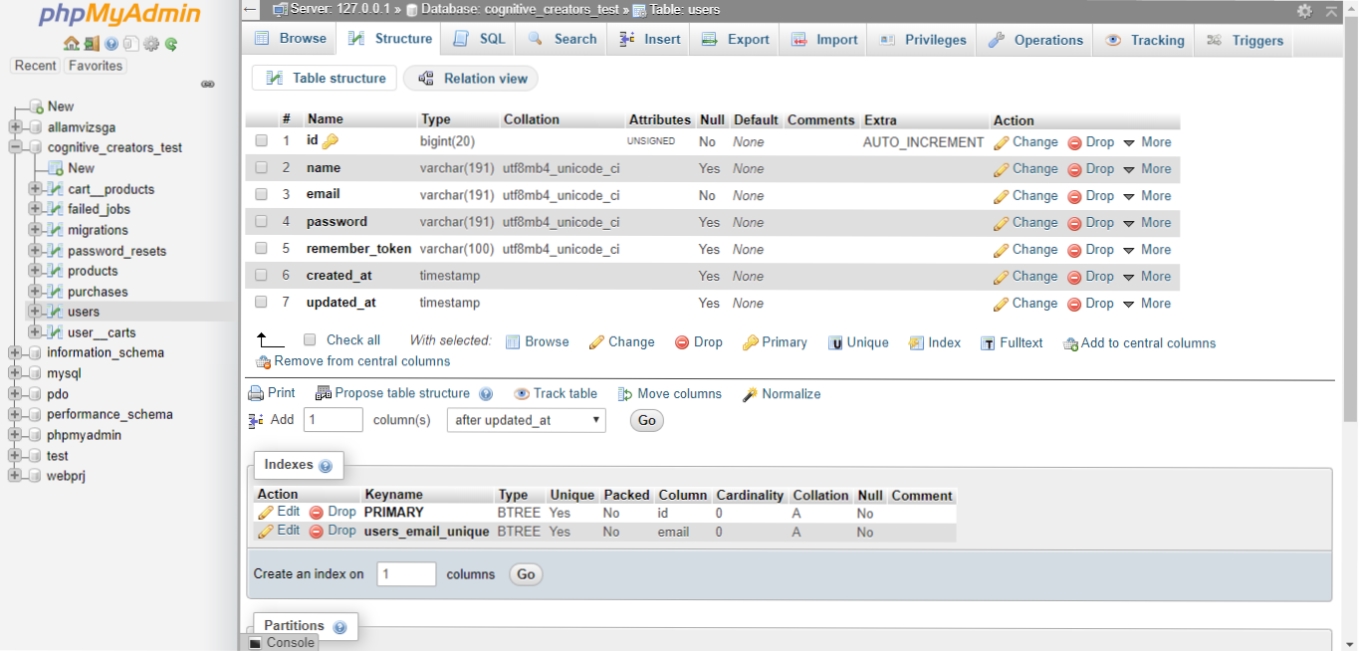The height and width of the screenshot is (651, 1360).
Task: Click the log out door icon
Action: click(91, 44)
